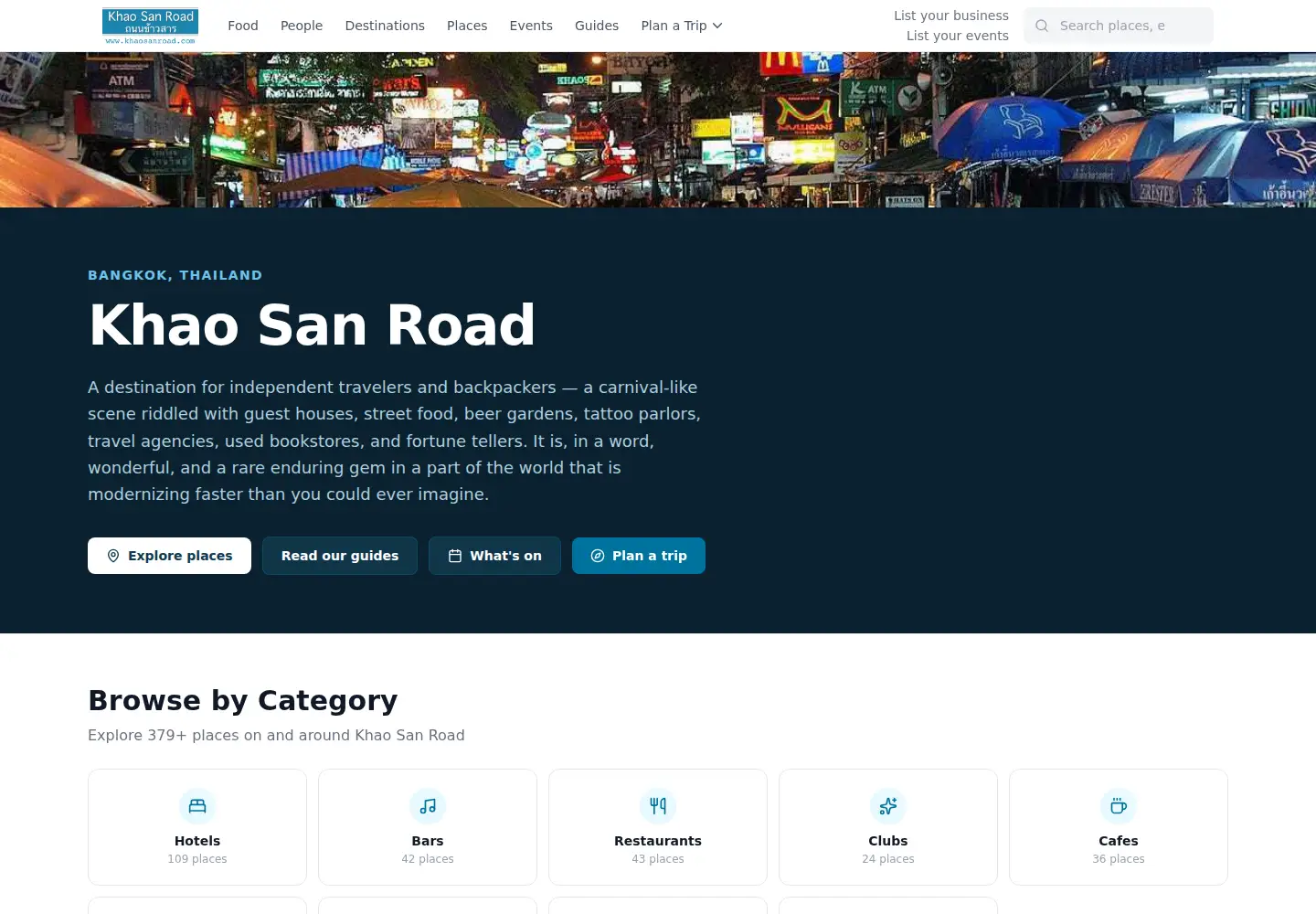Click the 24 places count text

(x=888, y=859)
